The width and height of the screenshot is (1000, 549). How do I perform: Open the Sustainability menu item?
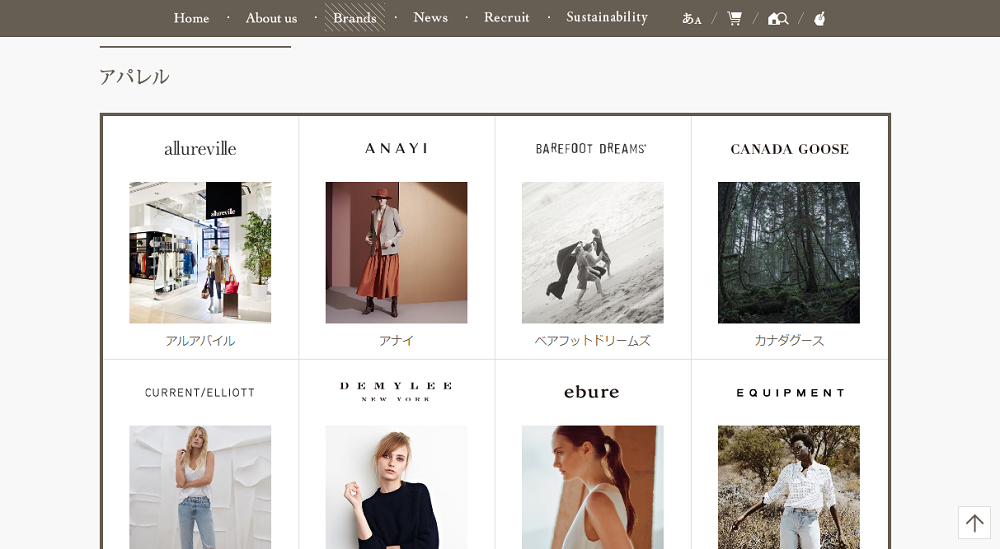pyautogui.click(x=607, y=18)
